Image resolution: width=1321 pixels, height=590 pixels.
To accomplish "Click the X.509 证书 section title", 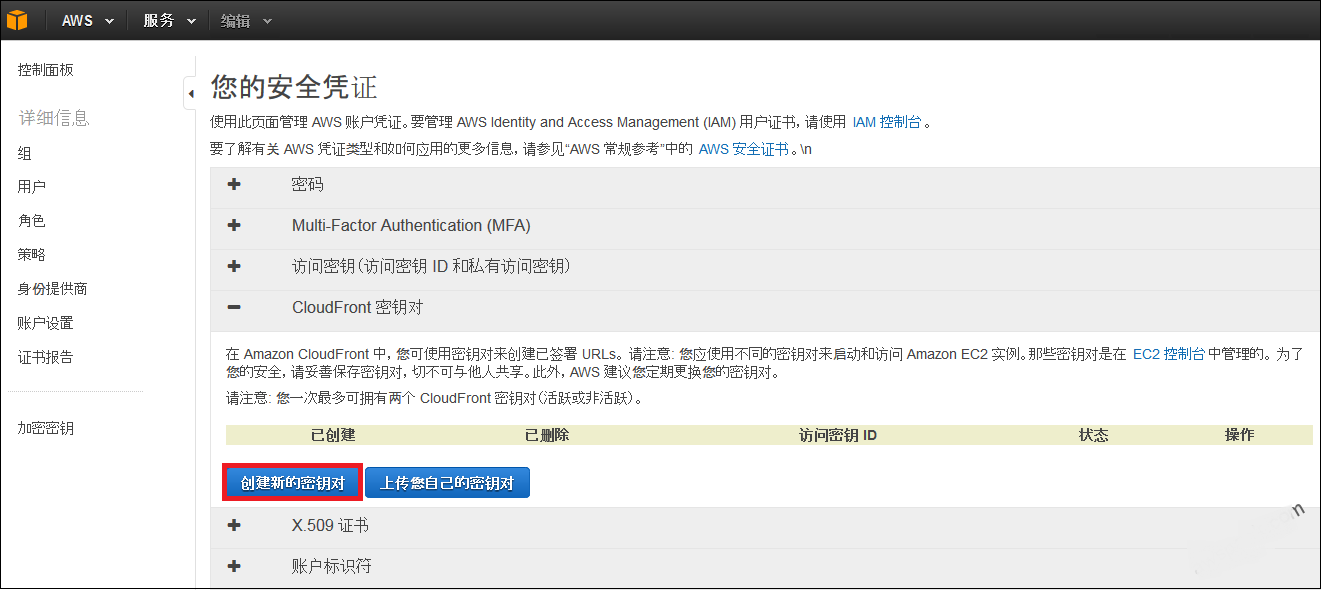I will pos(331,525).
